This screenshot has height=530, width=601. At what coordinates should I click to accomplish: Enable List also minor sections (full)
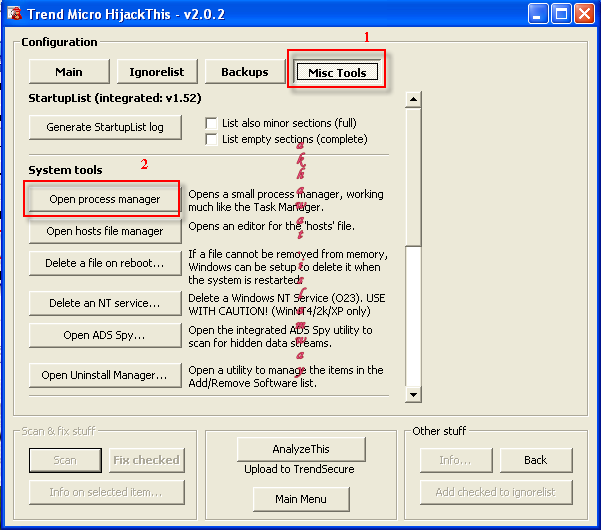click(x=211, y=123)
